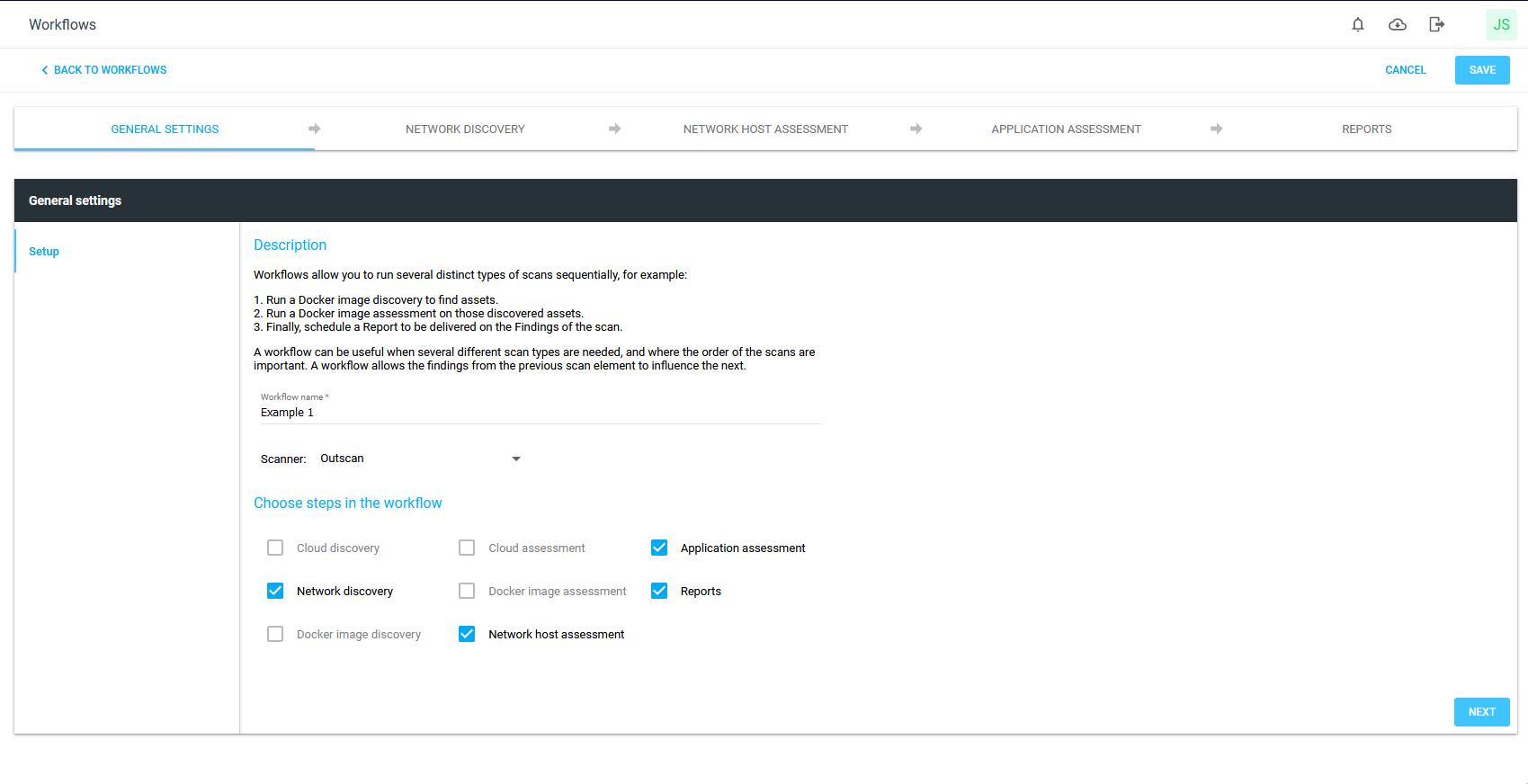This screenshot has height=784, width=1528.
Task: Expand the Scanner dropdown arrow
Action: coord(516,459)
